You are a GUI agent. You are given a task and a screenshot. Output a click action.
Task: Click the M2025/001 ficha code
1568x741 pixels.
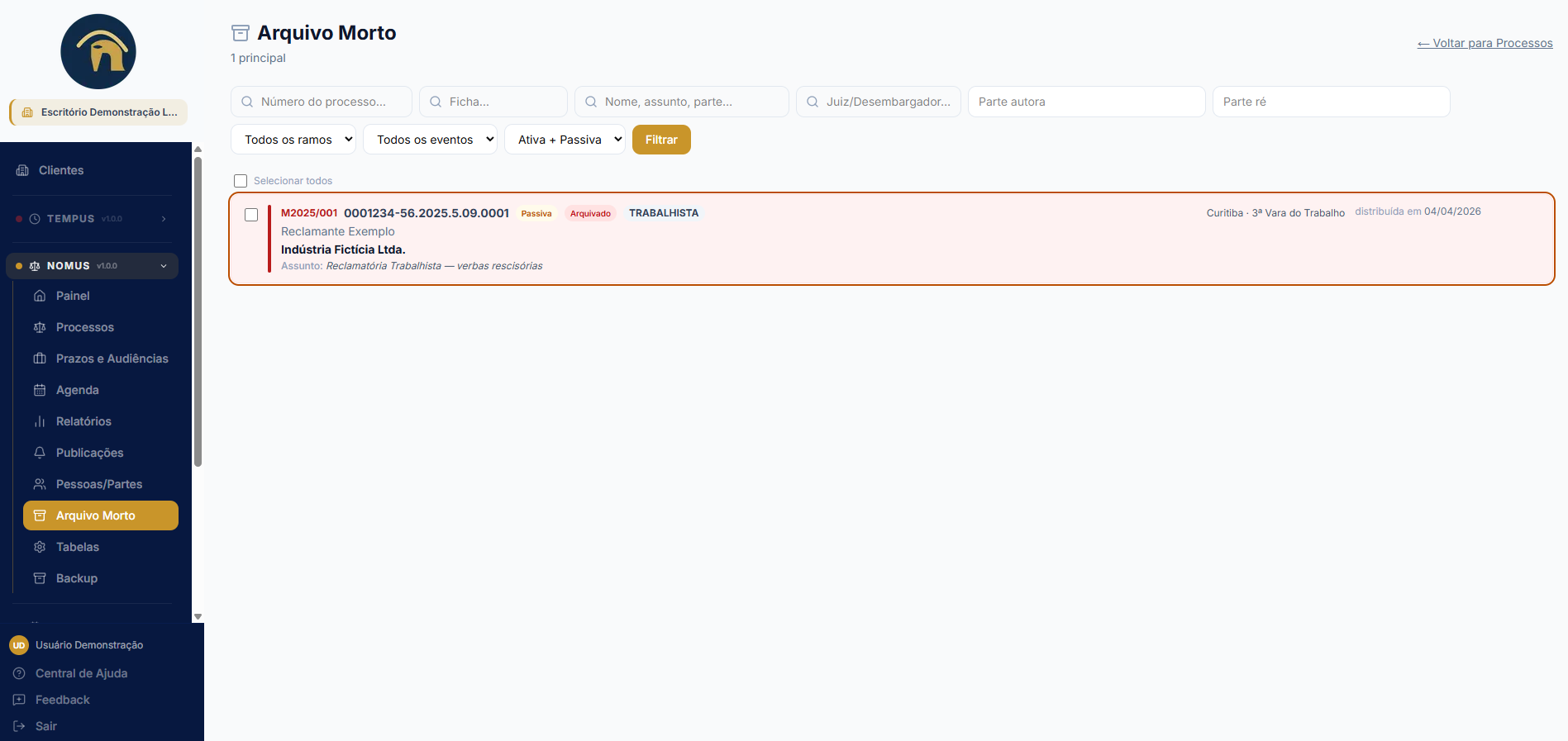(309, 213)
